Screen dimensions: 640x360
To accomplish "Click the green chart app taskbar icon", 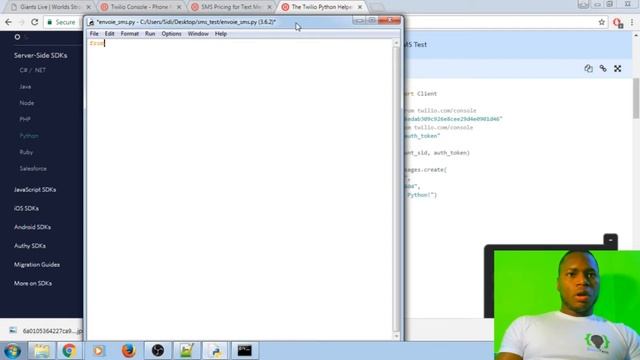I will click(187, 351).
